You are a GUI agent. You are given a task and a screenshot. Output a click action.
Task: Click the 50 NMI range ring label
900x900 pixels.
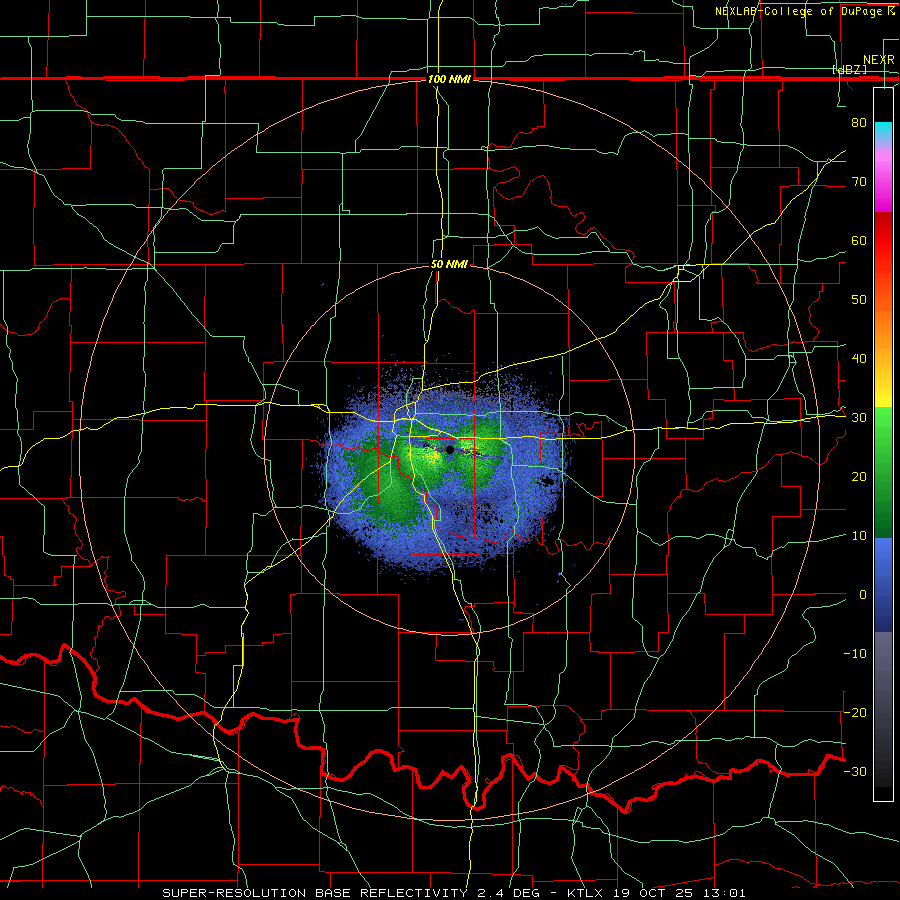pos(449,265)
